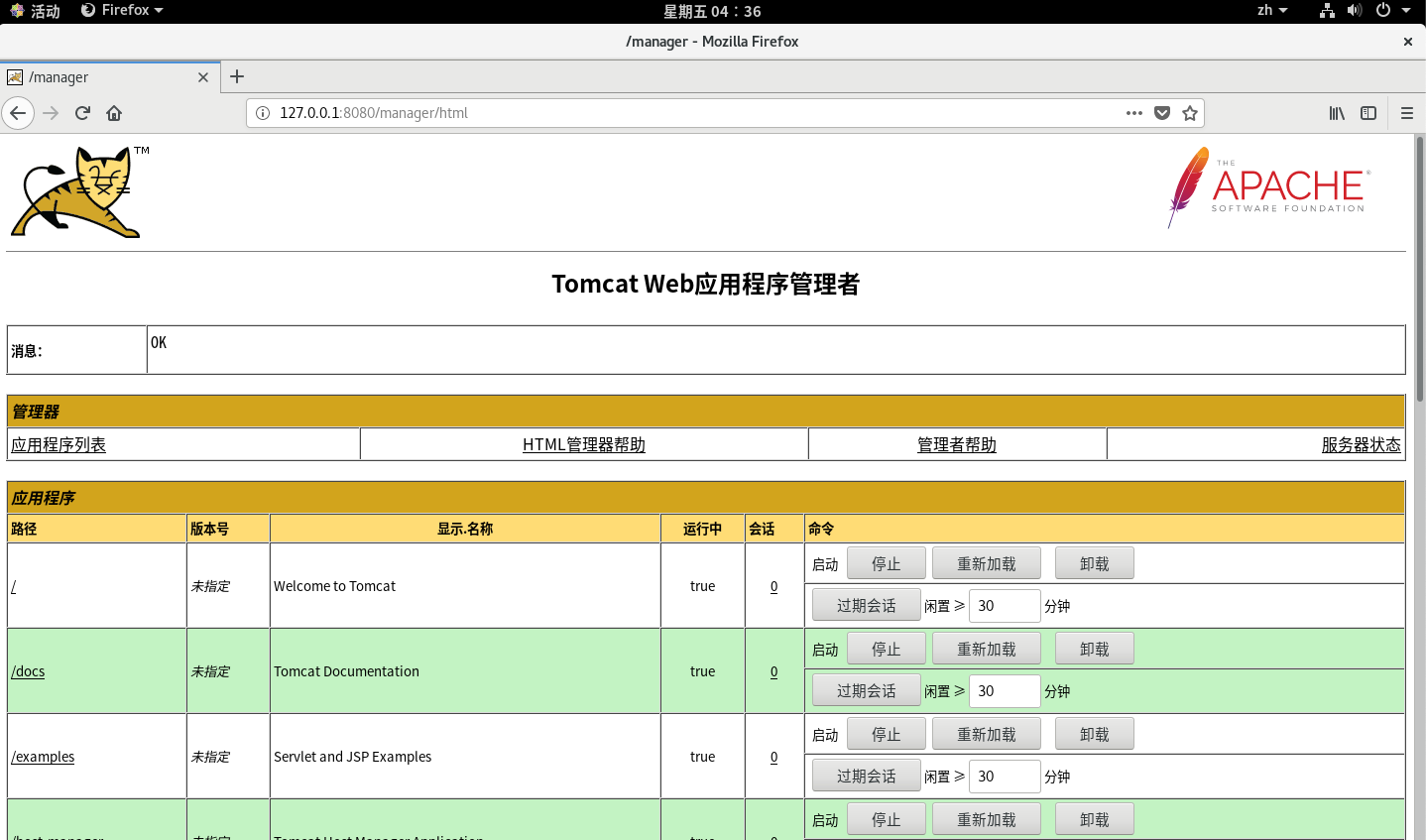Click 重新加载 for the /docs application
1426x840 pixels.
[x=986, y=648]
